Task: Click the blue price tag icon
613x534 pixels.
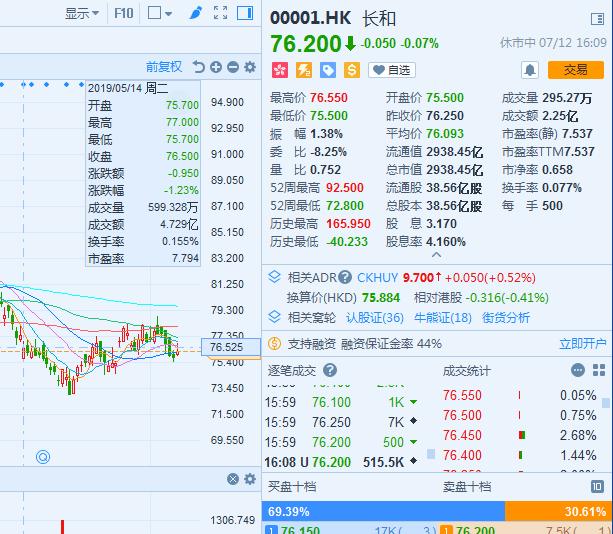Action: (x=328, y=70)
